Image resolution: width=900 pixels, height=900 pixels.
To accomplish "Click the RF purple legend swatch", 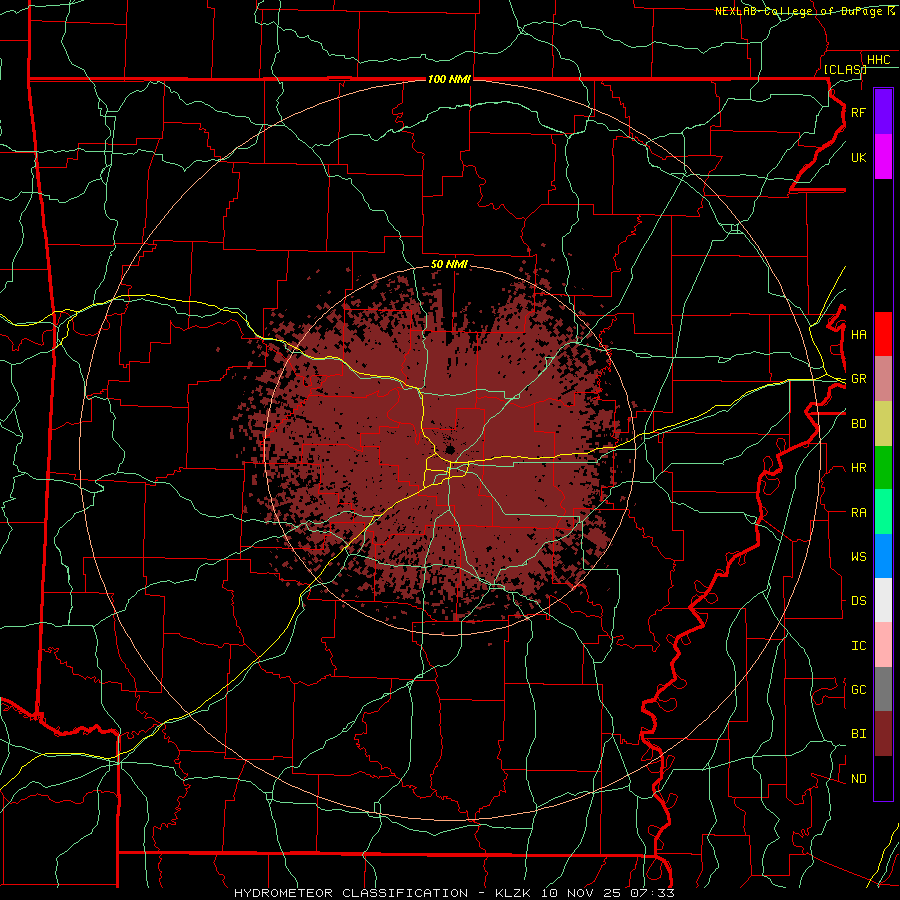I will pyautogui.click(x=883, y=112).
